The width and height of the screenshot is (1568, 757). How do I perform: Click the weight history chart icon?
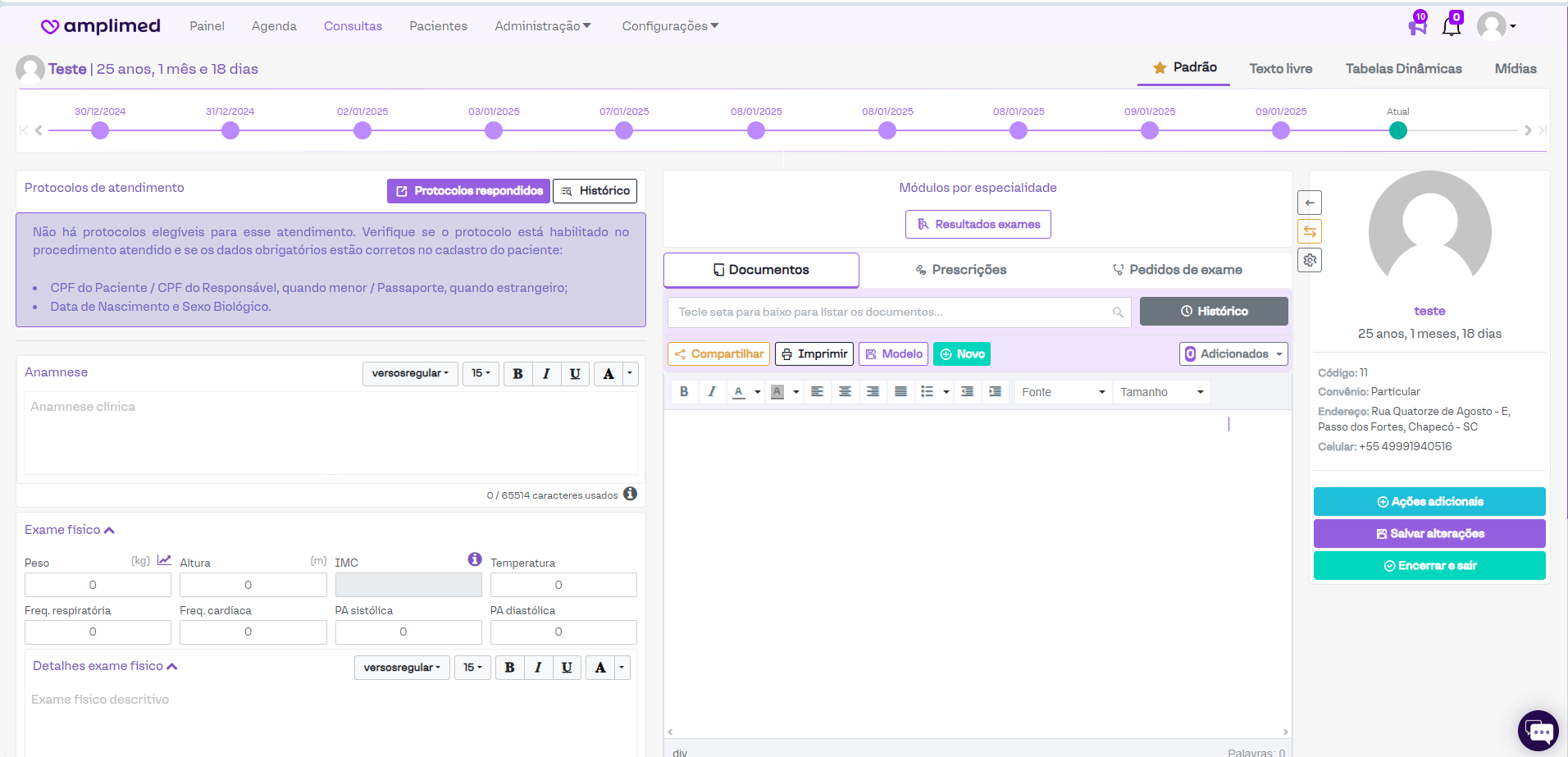pyautogui.click(x=164, y=560)
